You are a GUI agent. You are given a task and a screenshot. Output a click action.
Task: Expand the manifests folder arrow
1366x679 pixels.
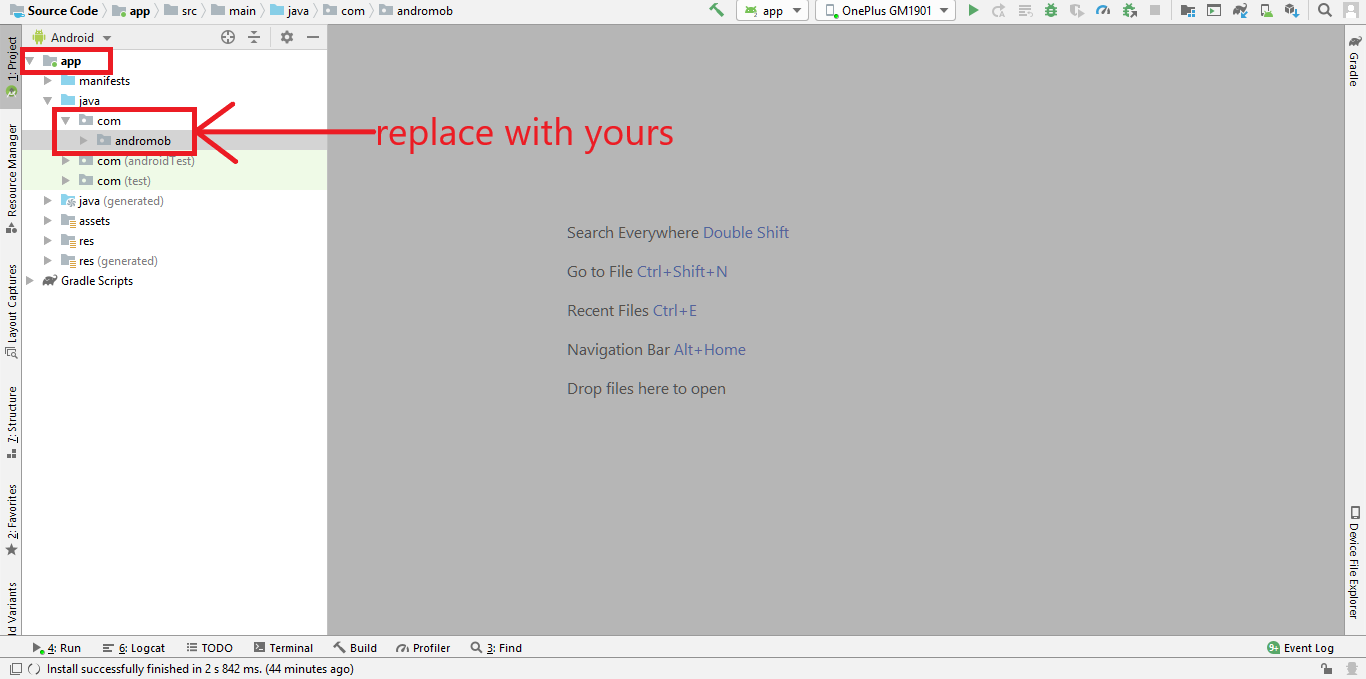pos(47,81)
